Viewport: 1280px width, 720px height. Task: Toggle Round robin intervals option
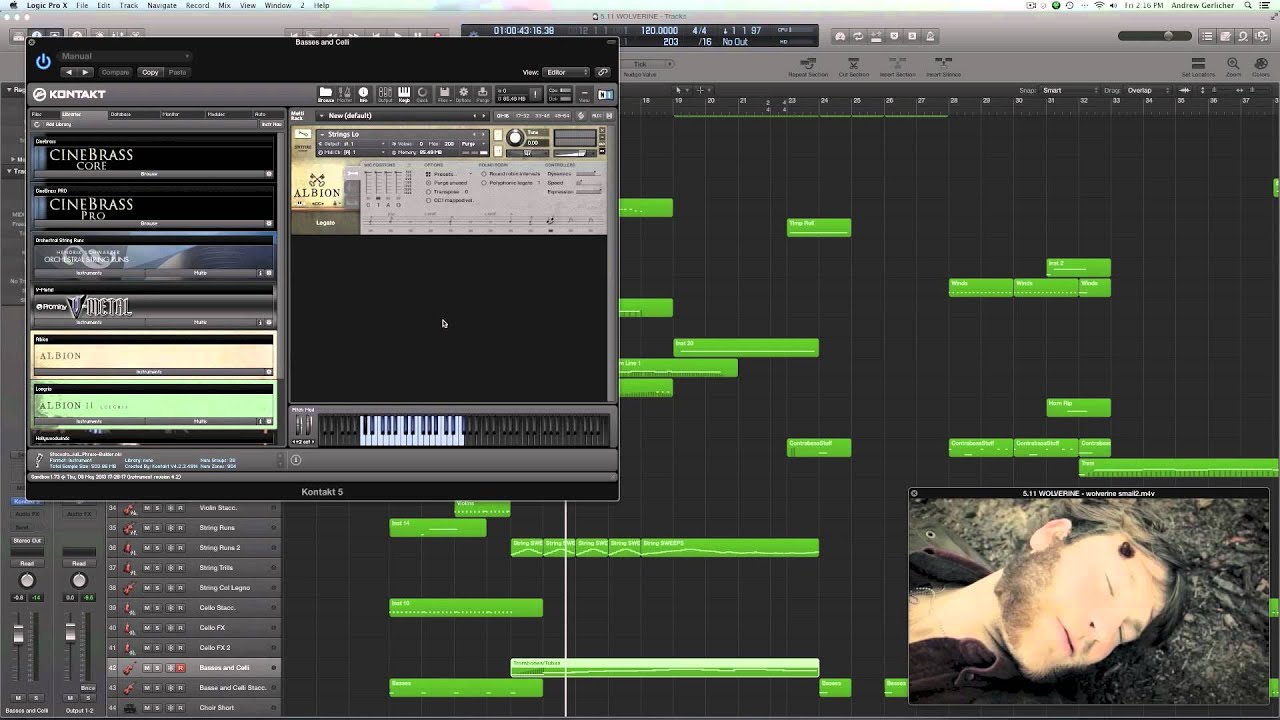[x=513, y=174]
